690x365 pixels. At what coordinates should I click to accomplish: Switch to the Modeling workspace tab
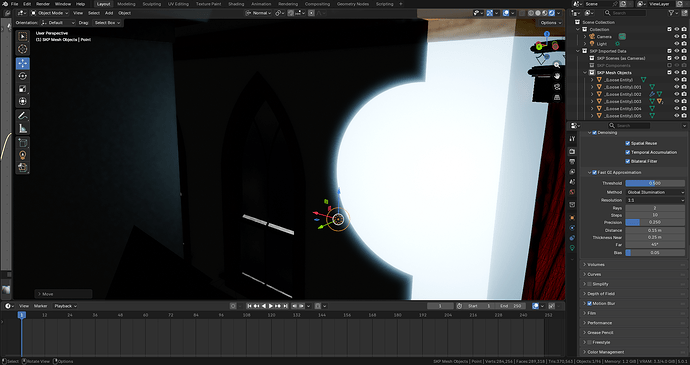(126, 4)
